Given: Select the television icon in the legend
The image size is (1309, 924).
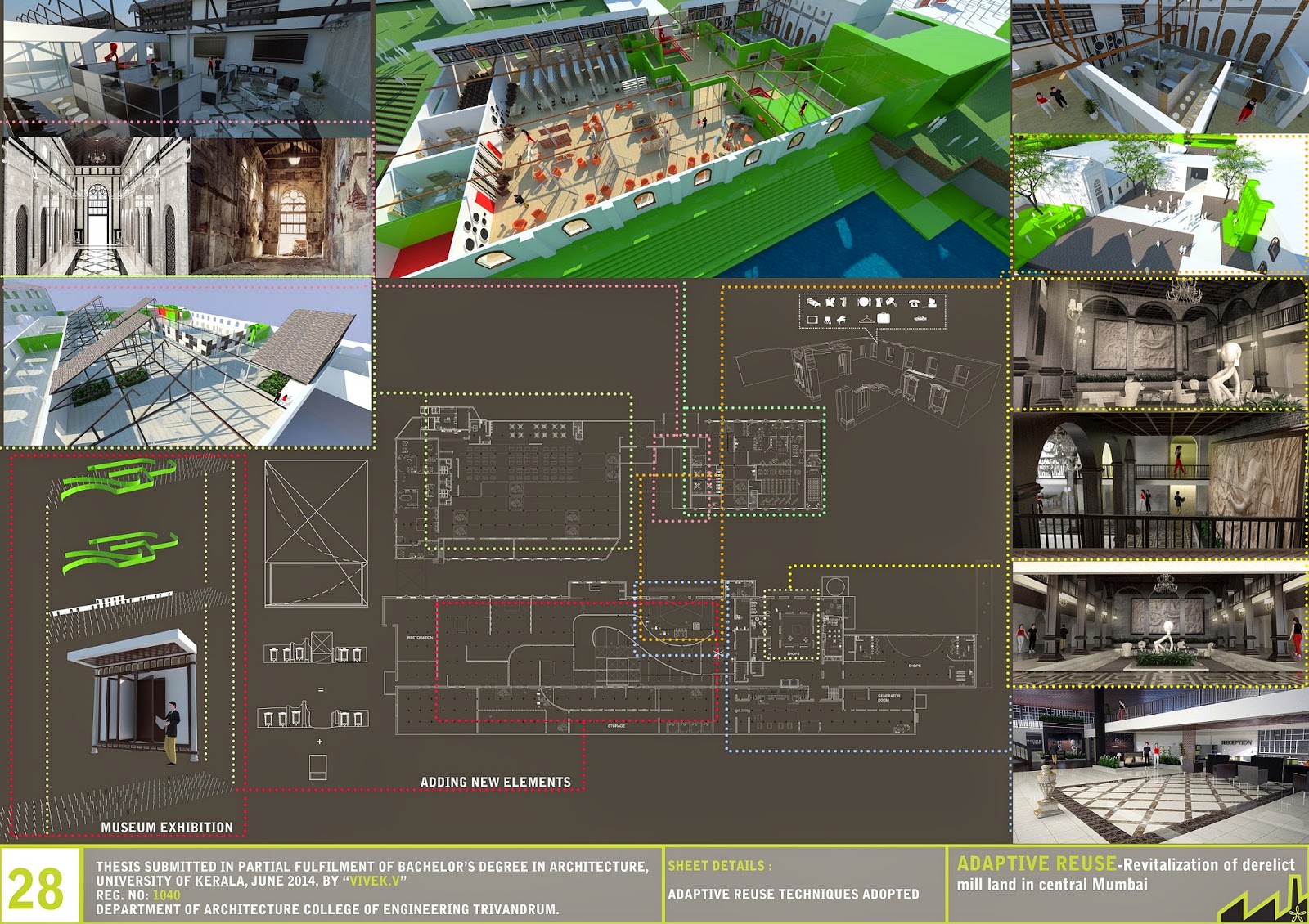Looking at the screenshot, I should [812, 320].
